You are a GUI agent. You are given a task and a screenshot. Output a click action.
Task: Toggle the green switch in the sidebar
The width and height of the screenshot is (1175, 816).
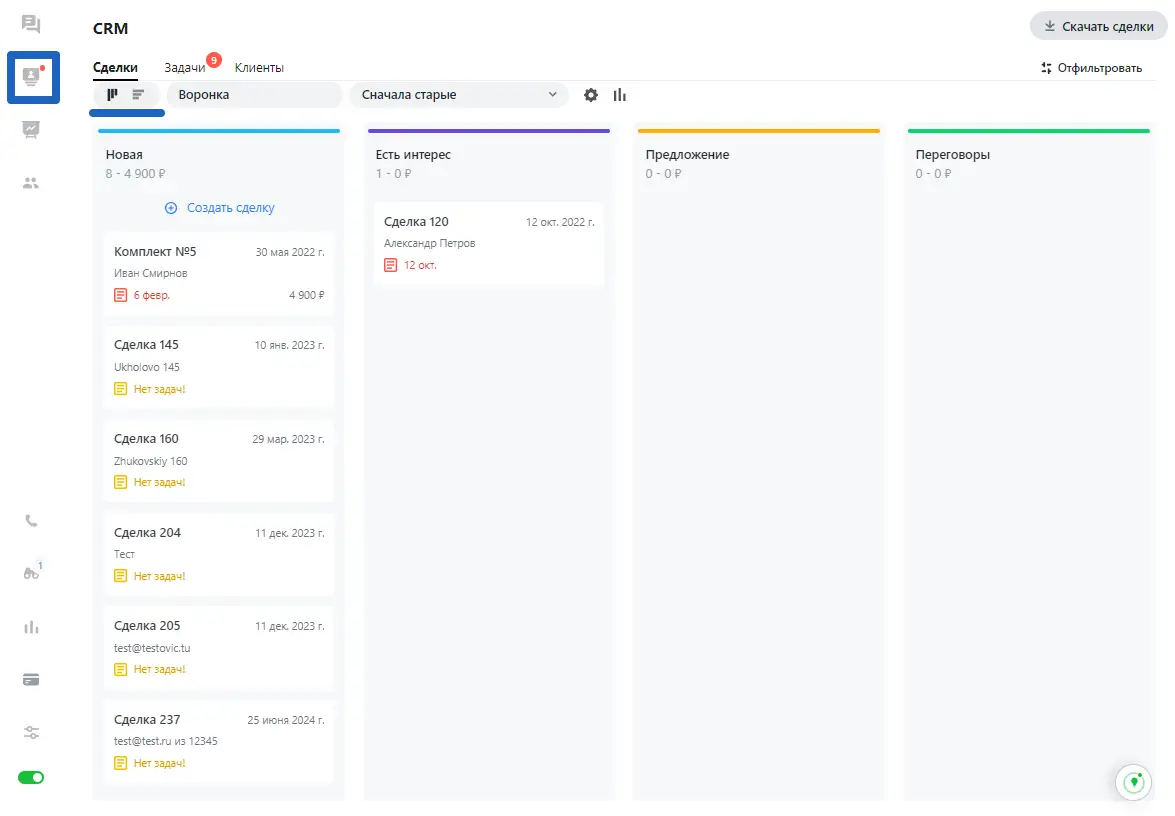[x=31, y=778]
